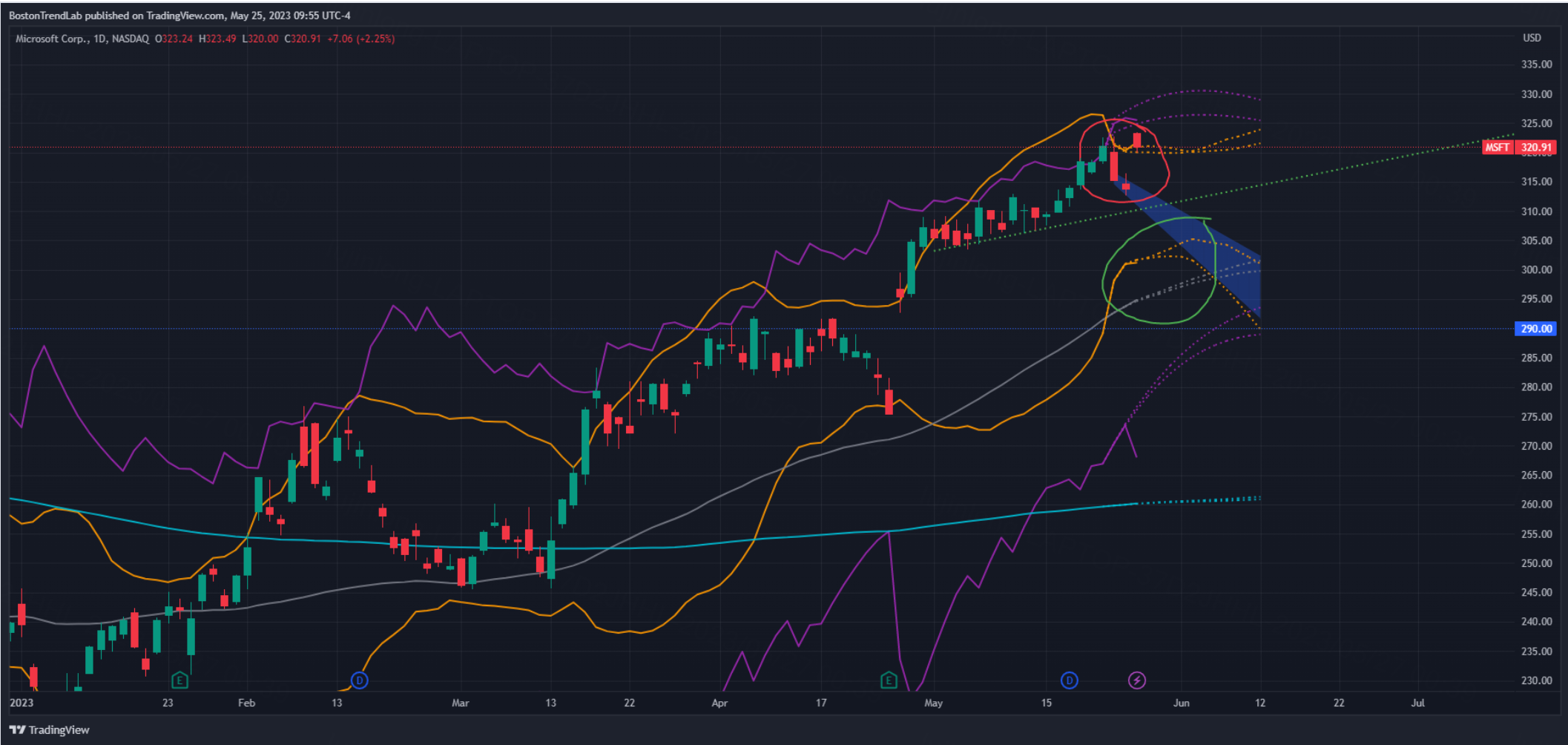1568x745 pixels.
Task: Click the USD currency label
Action: click(1532, 38)
